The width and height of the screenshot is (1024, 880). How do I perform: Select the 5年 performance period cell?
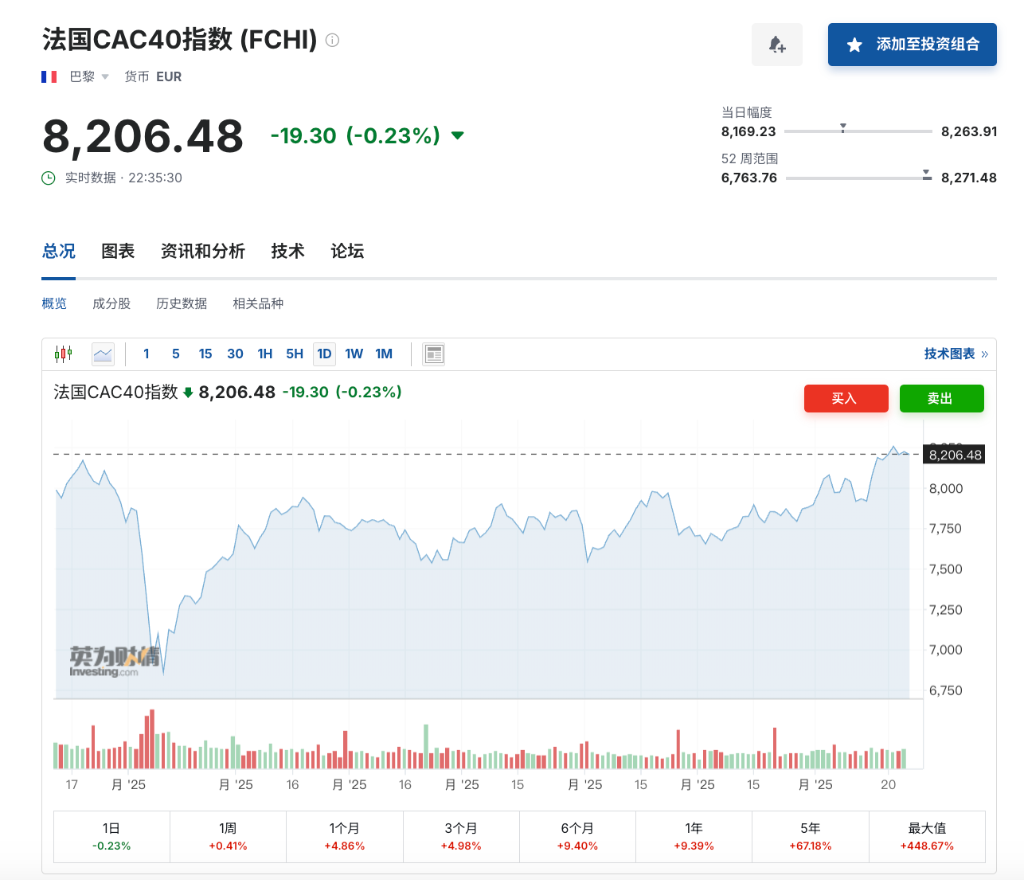(810, 836)
